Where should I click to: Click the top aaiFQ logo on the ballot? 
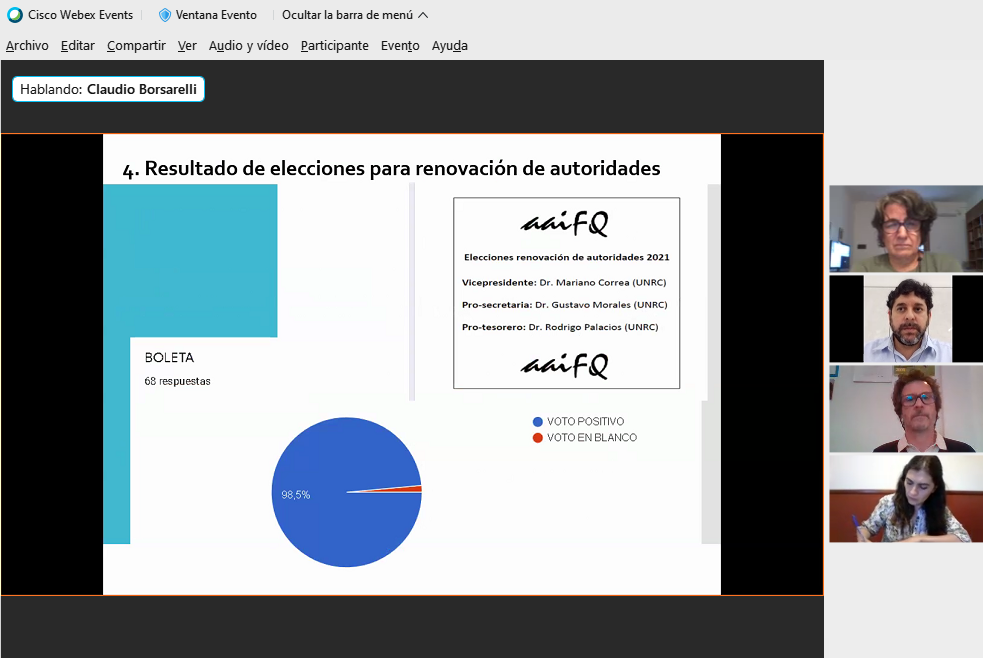[564, 223]
